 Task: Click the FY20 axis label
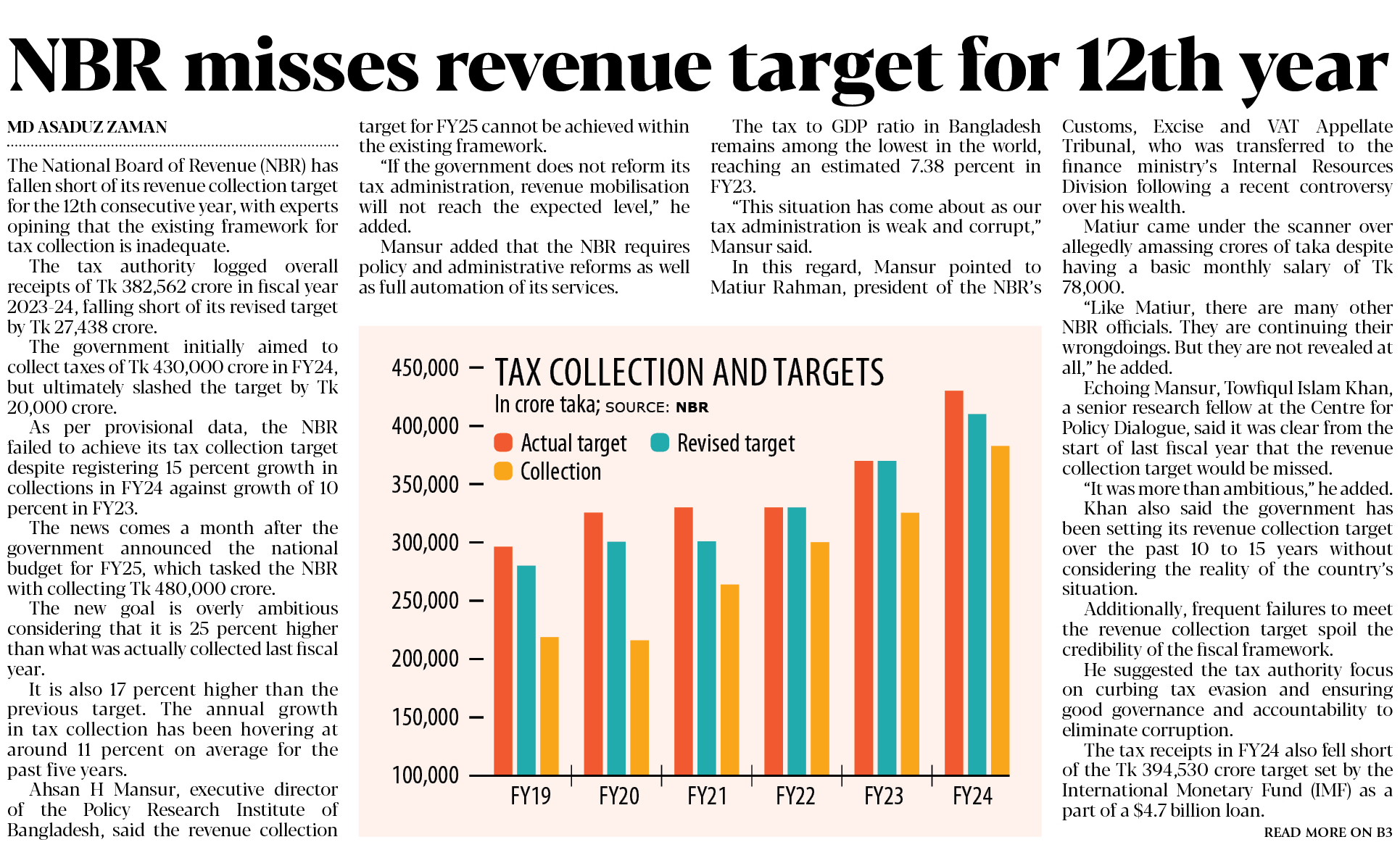tap(618, 796)
